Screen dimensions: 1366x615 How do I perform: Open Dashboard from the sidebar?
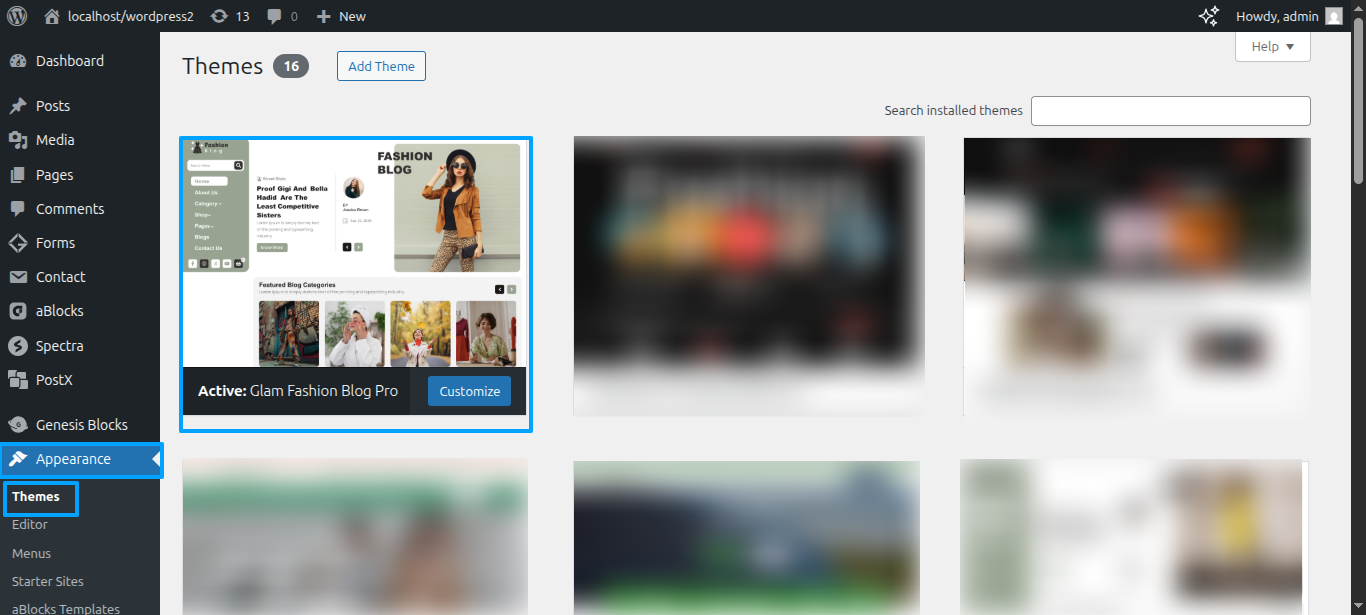pyautogui.click(x=69, y=61)
